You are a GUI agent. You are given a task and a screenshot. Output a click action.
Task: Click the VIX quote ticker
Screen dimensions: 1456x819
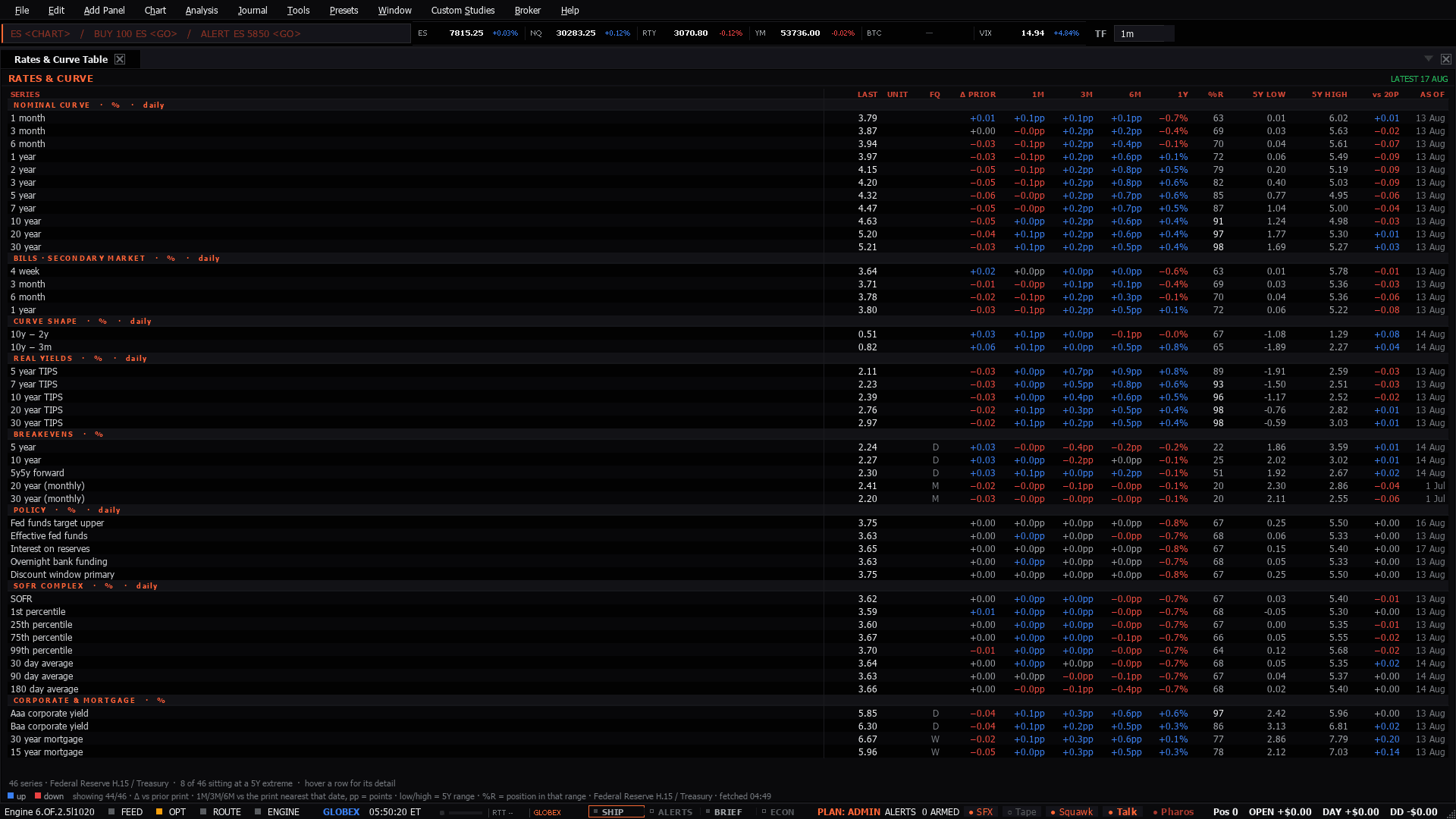pos(1029,33)
